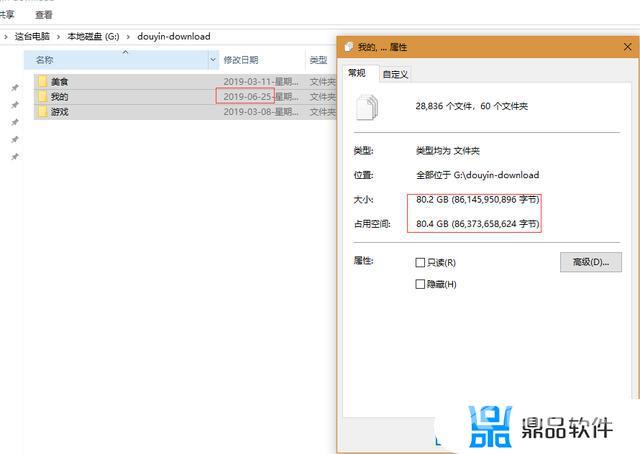The width and height of the screenshot is (640, 454).
Task: Switch to the 常规 tab
Action: coord(357,73)
